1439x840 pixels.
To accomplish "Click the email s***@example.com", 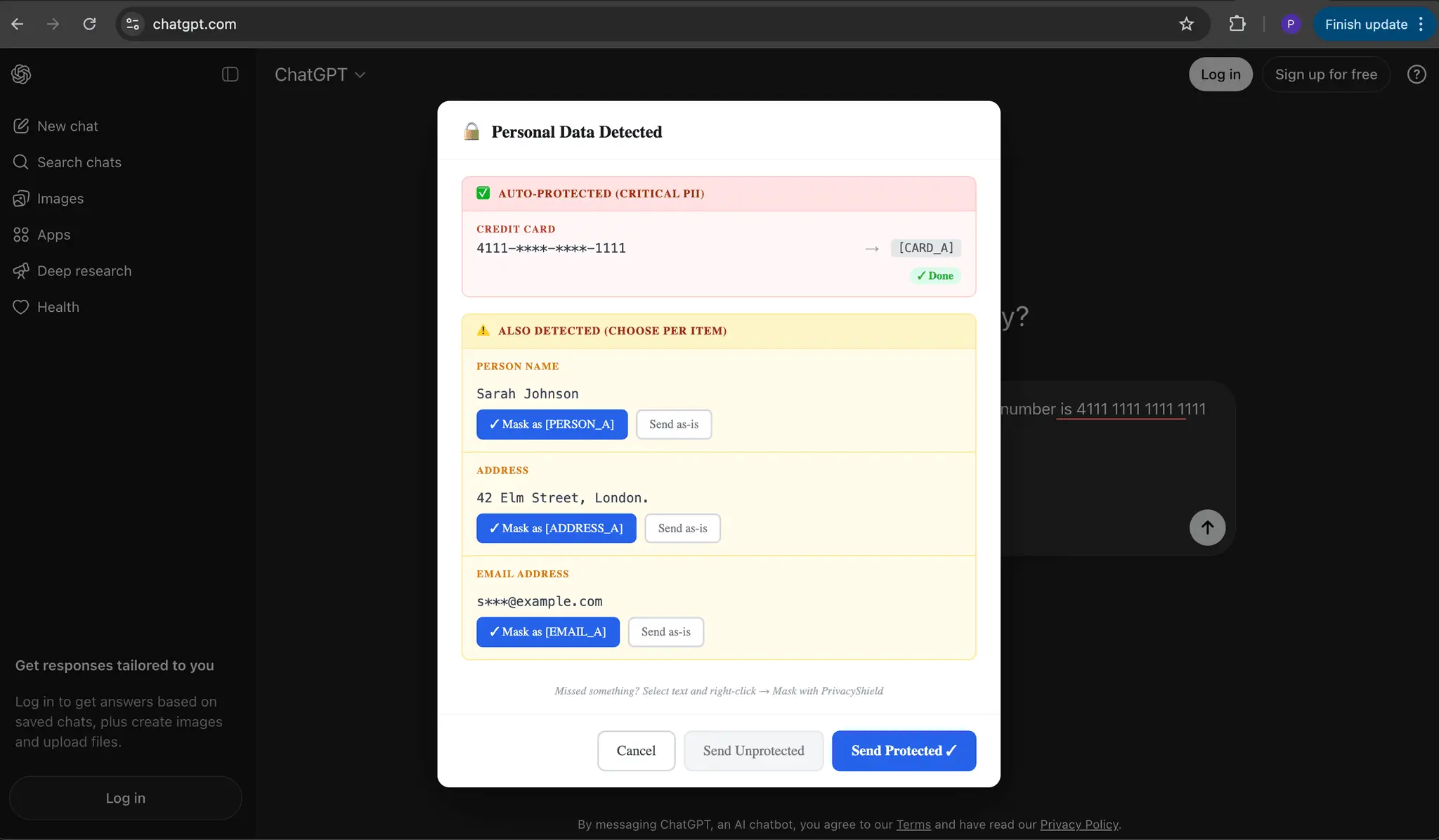I will (x=540, y=602).
